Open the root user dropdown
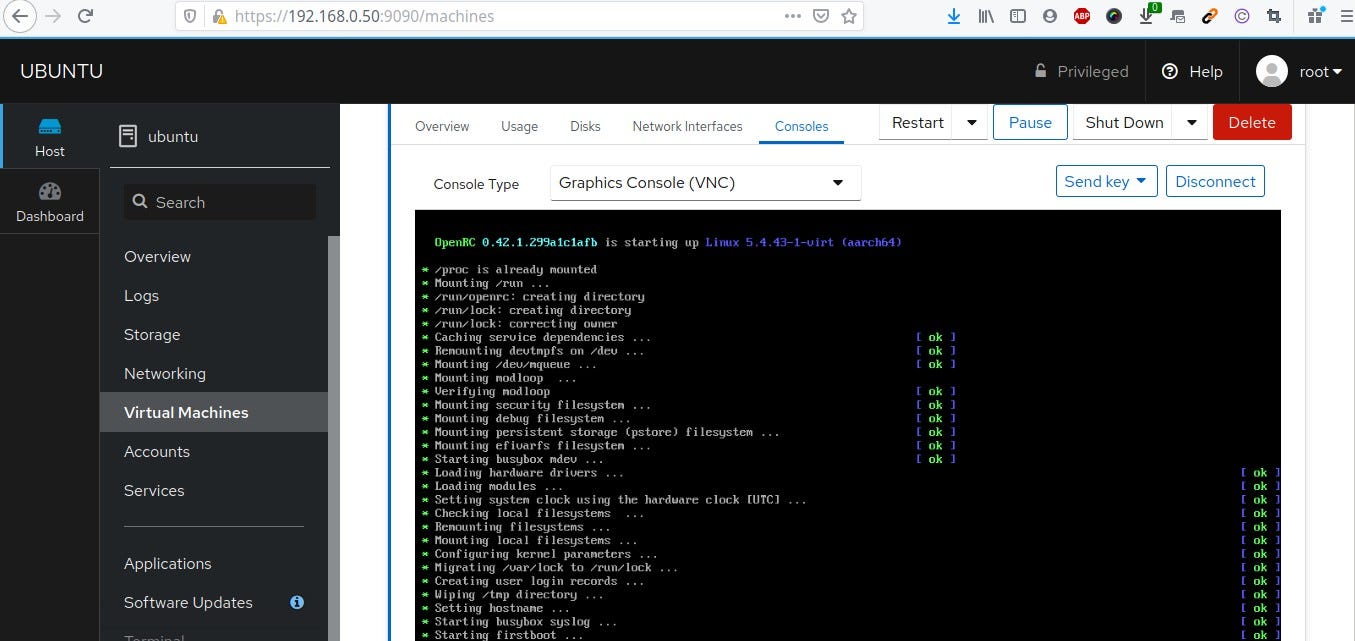The image size is (1355, 641). coord(1299,71)
